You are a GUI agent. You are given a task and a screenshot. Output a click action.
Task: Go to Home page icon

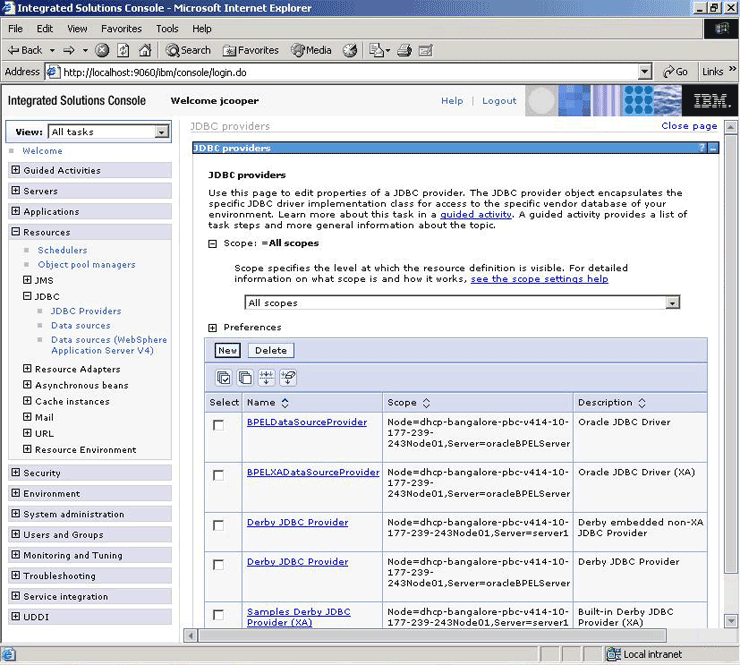click(x=145, y=50)
